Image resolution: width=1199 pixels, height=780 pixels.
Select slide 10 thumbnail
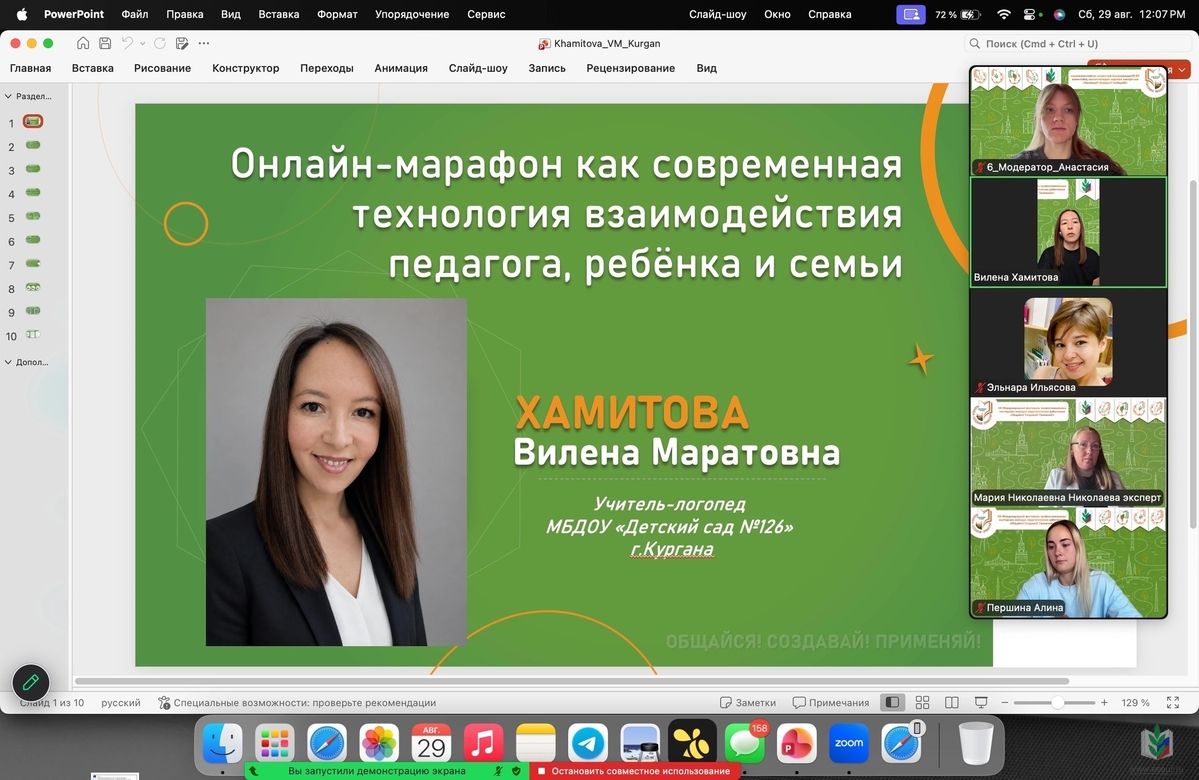coord(33,335)
